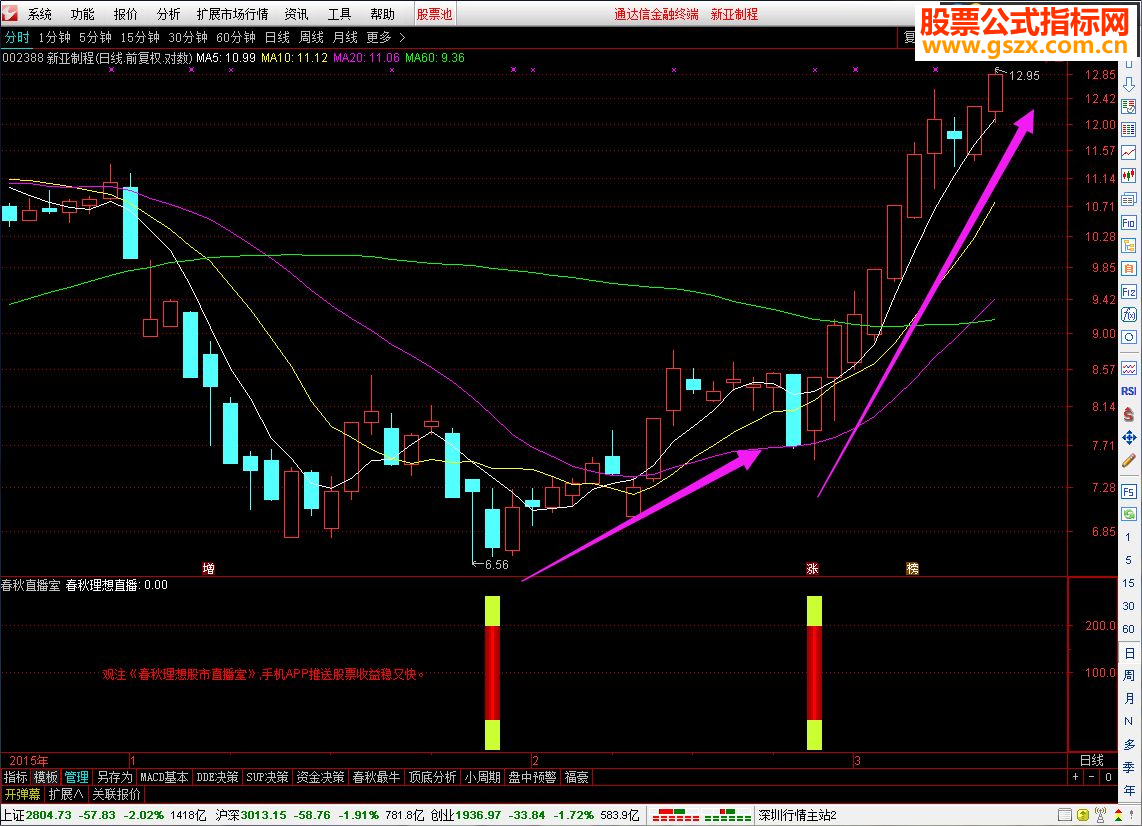Click the orange self-select stocks icon
Viewport: 1142px width, 826px height.
tap(1128, 269)
